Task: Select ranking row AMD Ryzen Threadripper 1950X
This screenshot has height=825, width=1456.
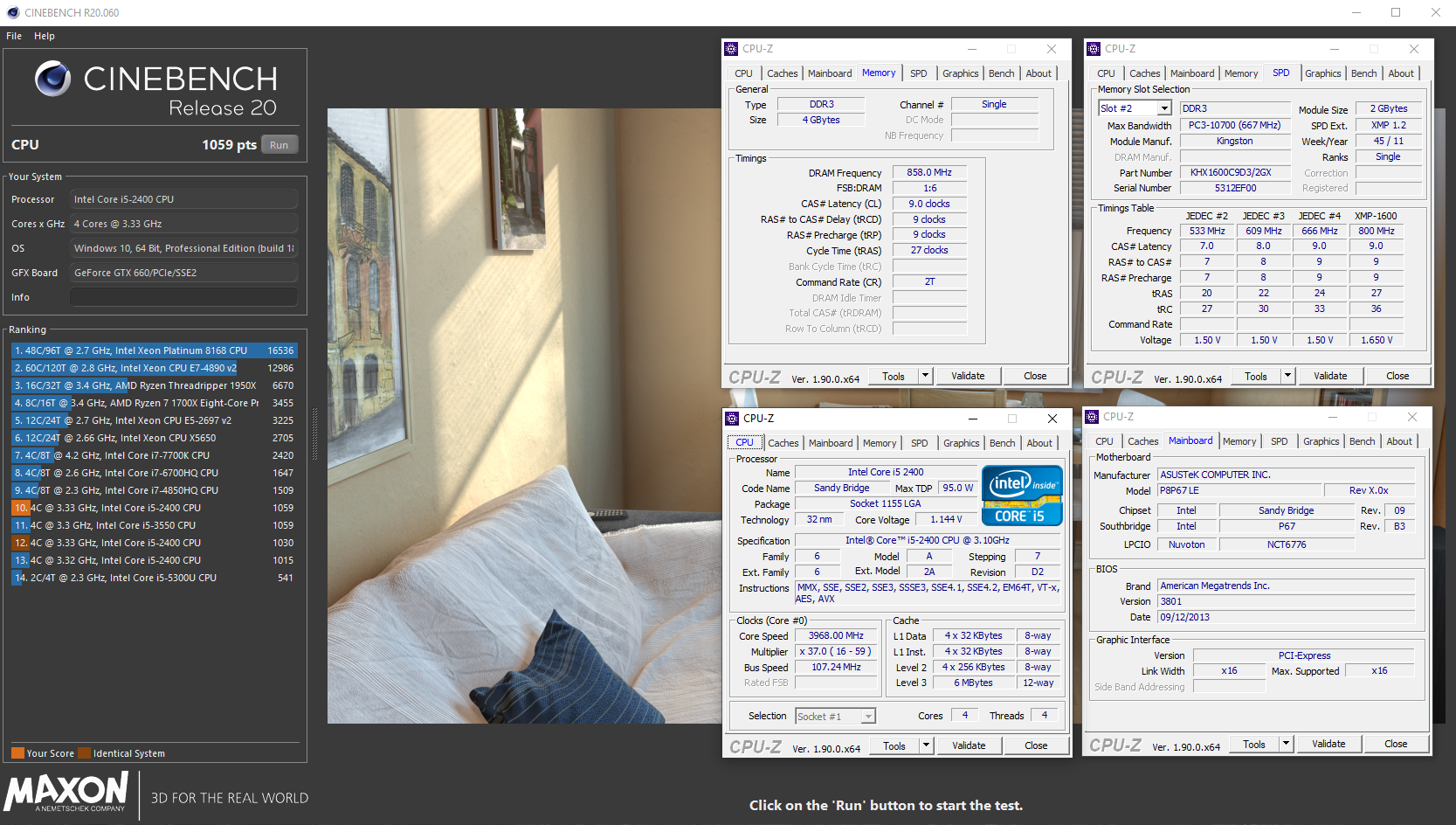Action: tap(155, 385)
